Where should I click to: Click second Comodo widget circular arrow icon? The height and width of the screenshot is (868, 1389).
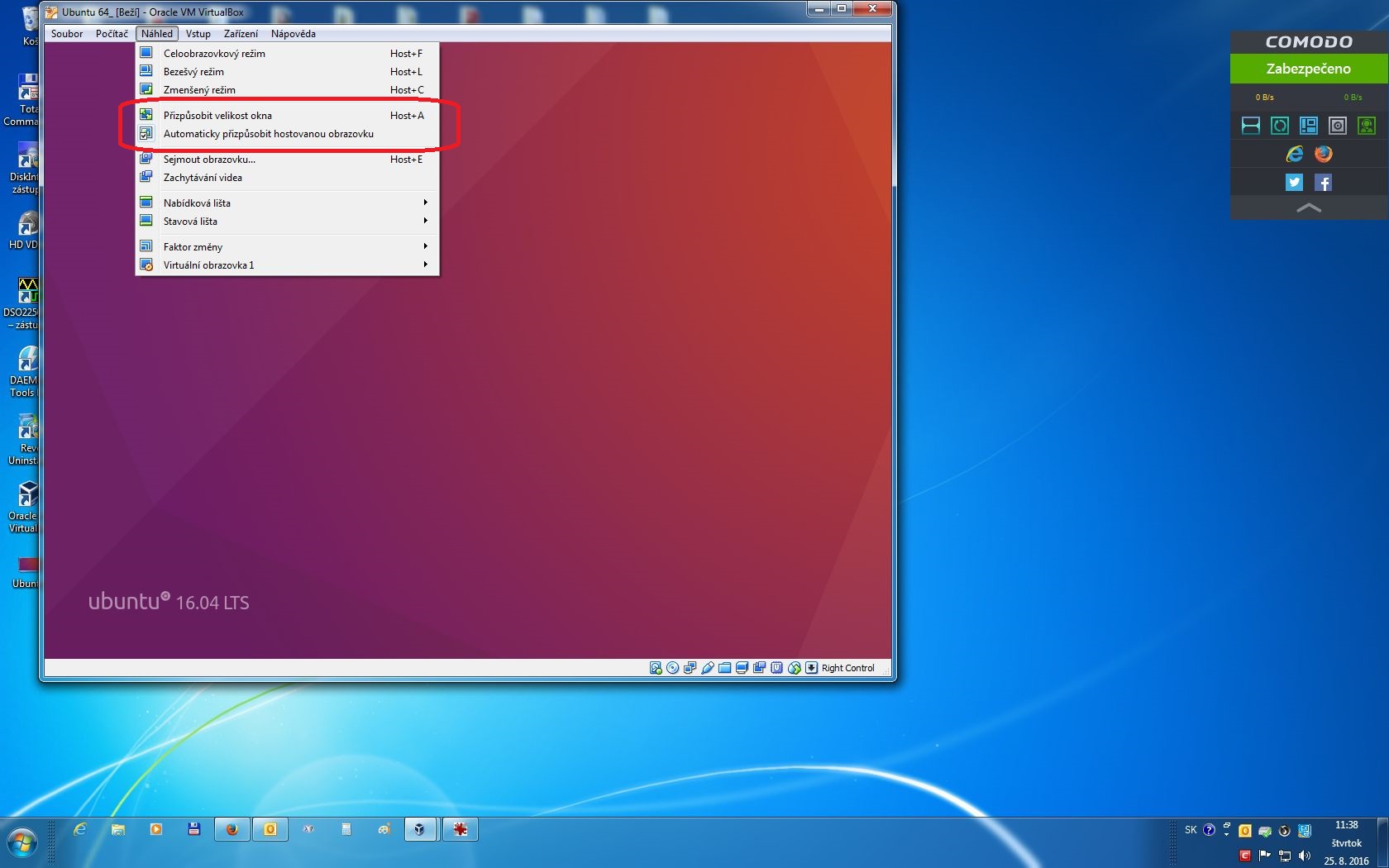1280,125
